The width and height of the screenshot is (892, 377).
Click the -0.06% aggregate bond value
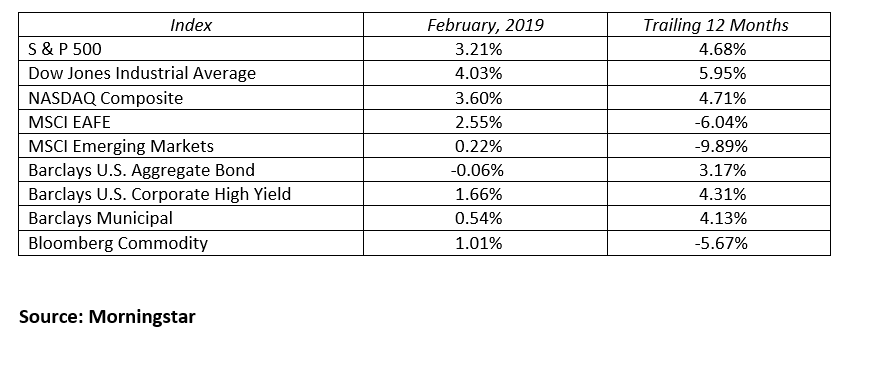(x=477, y=170)
